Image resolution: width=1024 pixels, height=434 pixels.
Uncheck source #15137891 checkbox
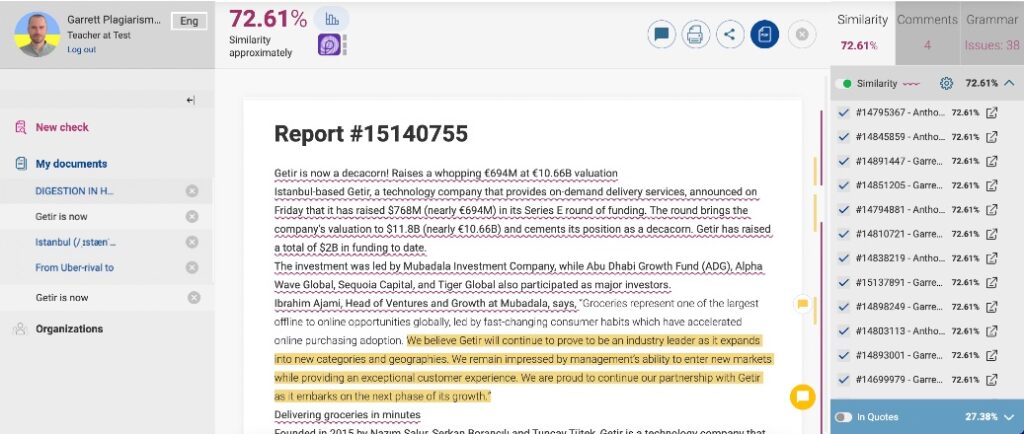[843, 281]
